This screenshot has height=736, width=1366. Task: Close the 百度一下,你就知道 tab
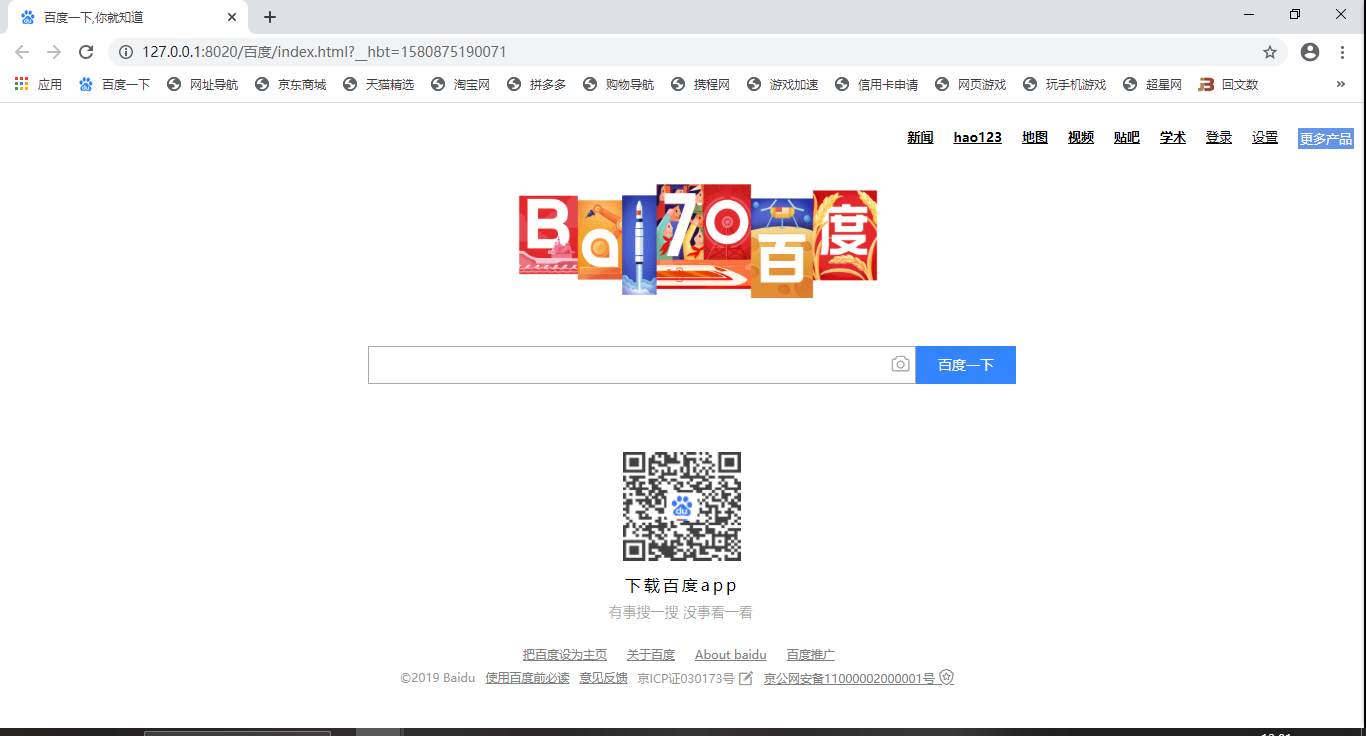232,17
